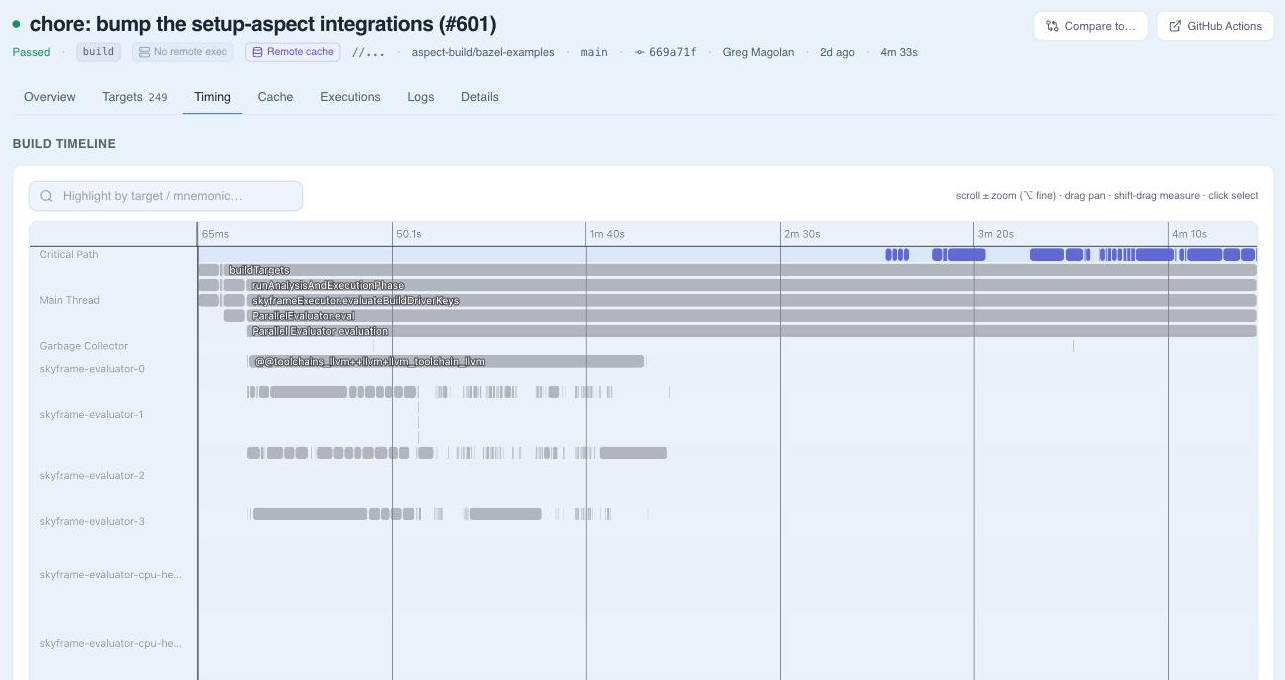Select the skyframeExecutor.evaluateBuildDriverKeys span
1285x680 pixels.
[x=752, y=300]
